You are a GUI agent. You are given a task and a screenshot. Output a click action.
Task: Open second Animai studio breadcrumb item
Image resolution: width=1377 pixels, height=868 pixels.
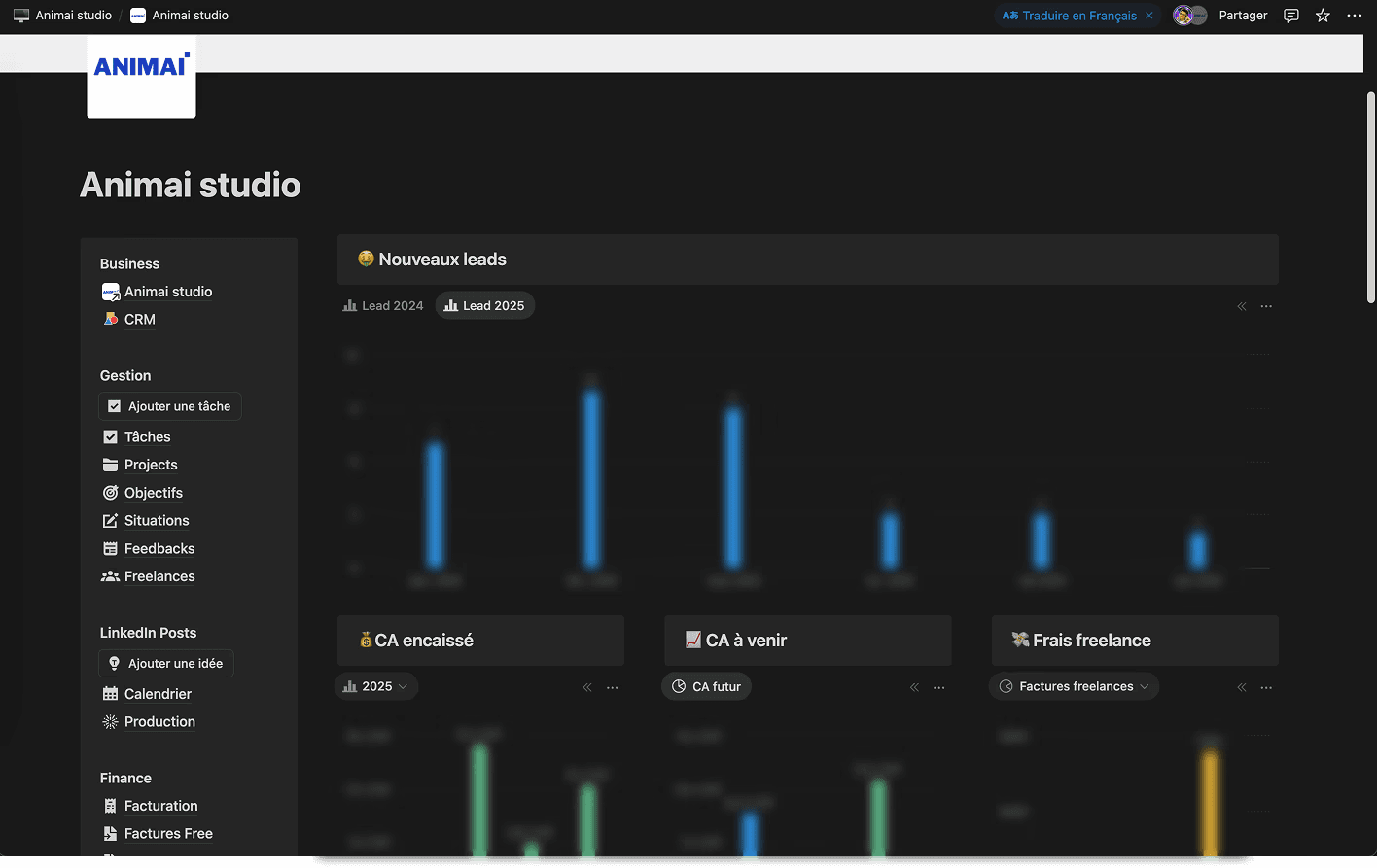pyautogui.click(x=180, y=16)
